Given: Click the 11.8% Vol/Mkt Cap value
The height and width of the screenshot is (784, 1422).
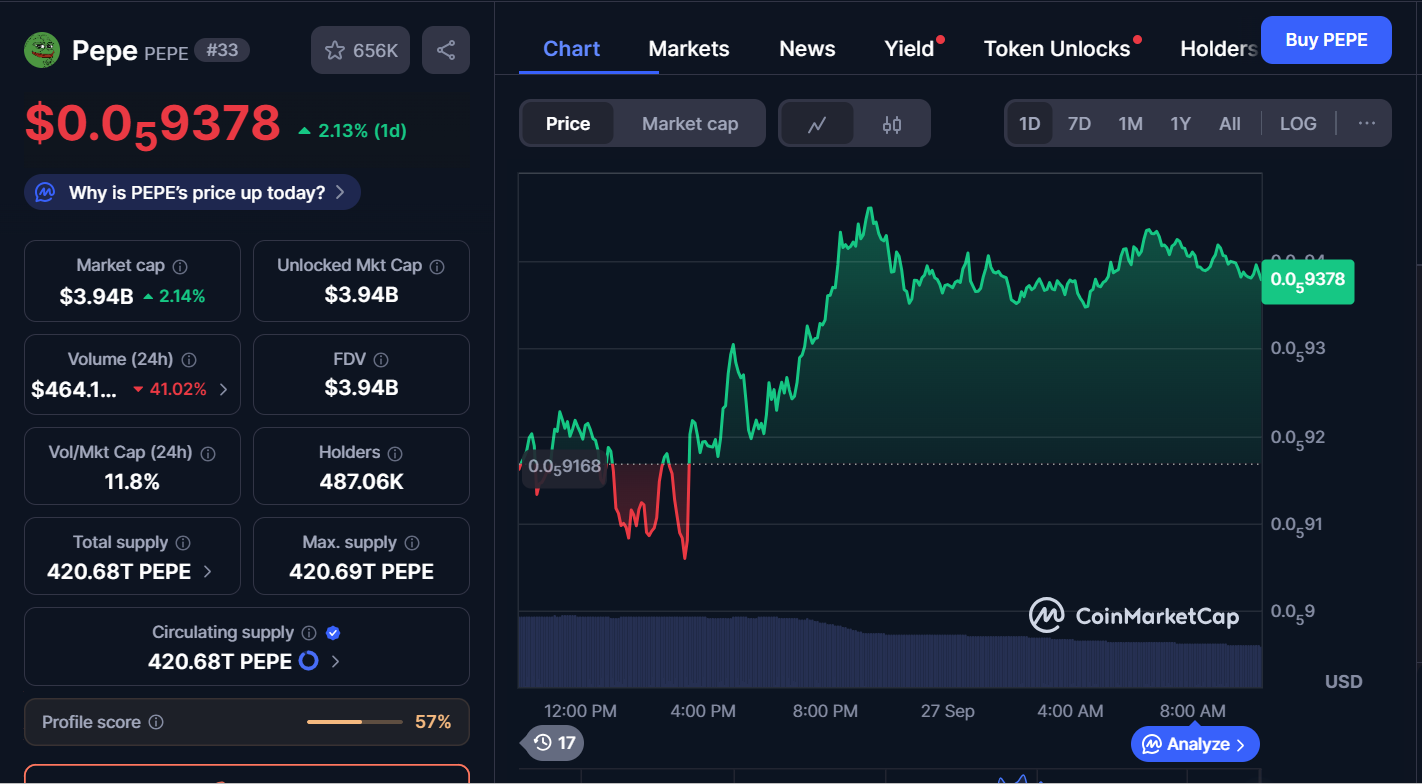Looking at the screenshot, I should click(x=132, y=482).
